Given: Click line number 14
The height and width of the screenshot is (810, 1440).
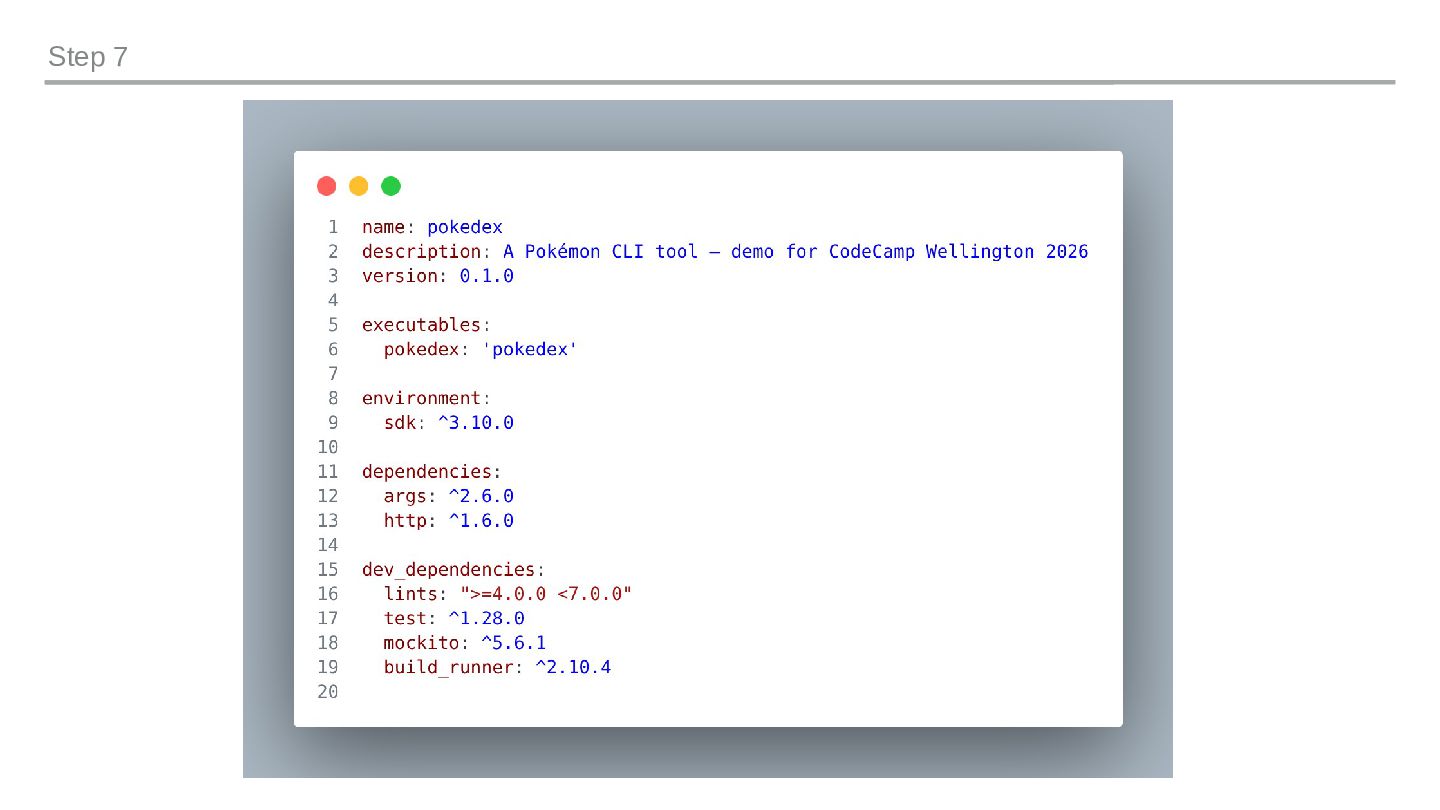Looking at the screenshot, I should click(328, 545).
